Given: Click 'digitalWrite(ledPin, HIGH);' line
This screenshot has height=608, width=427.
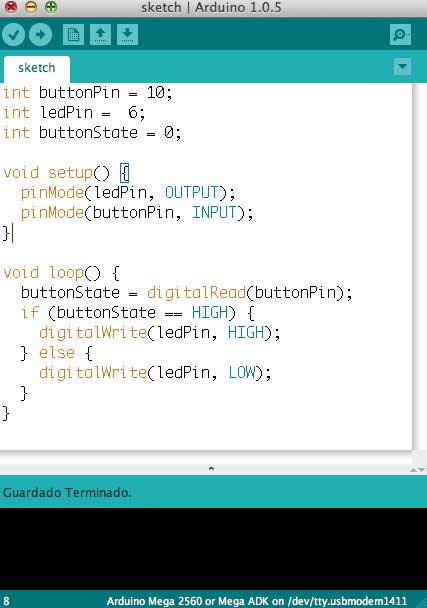Looking at the screenshot, I should click(159, 333).
